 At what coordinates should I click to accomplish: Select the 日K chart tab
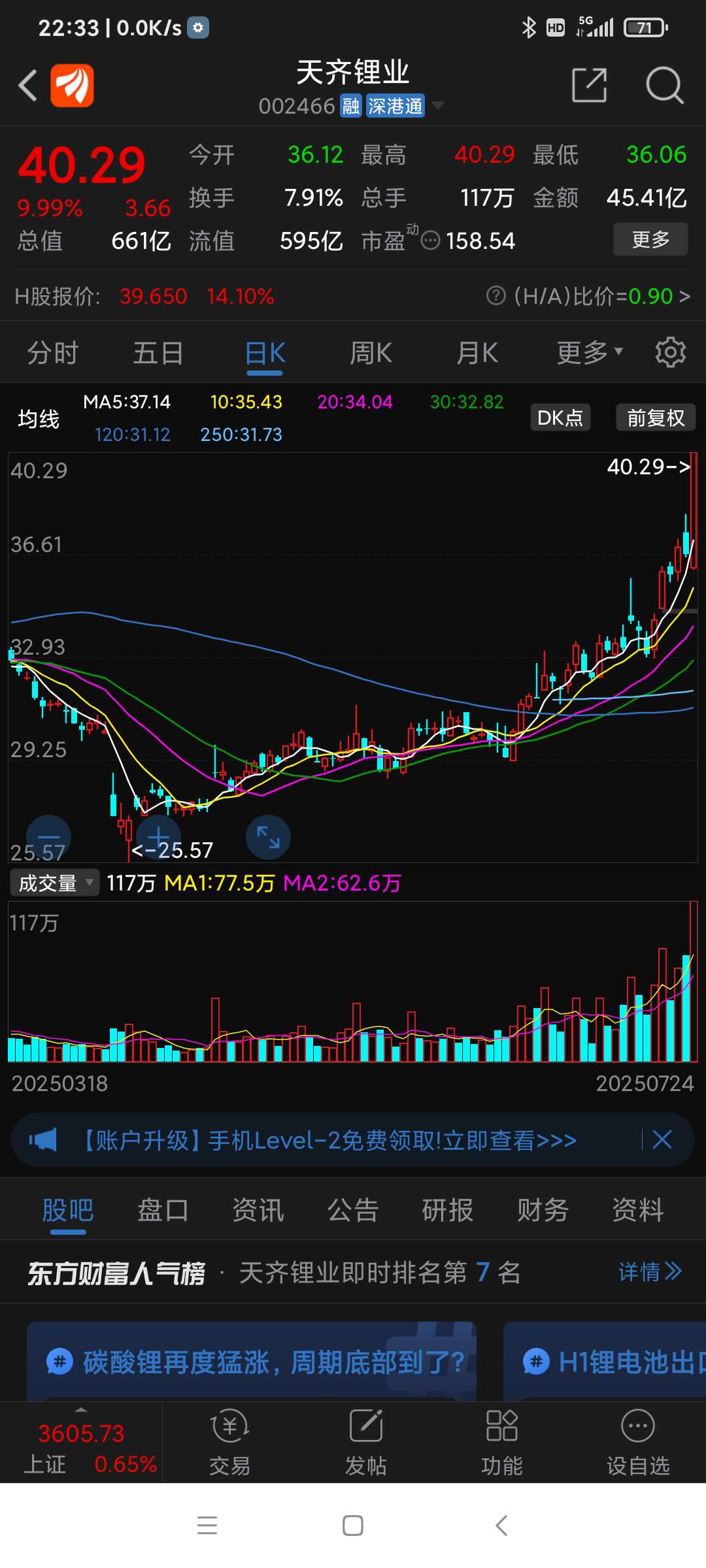coord(265,353)
